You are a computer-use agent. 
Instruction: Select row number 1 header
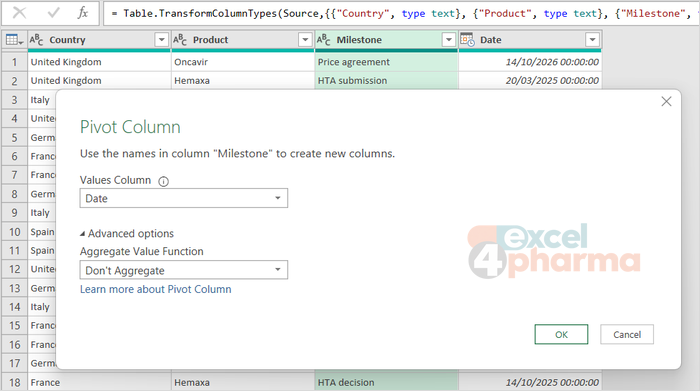14,62
